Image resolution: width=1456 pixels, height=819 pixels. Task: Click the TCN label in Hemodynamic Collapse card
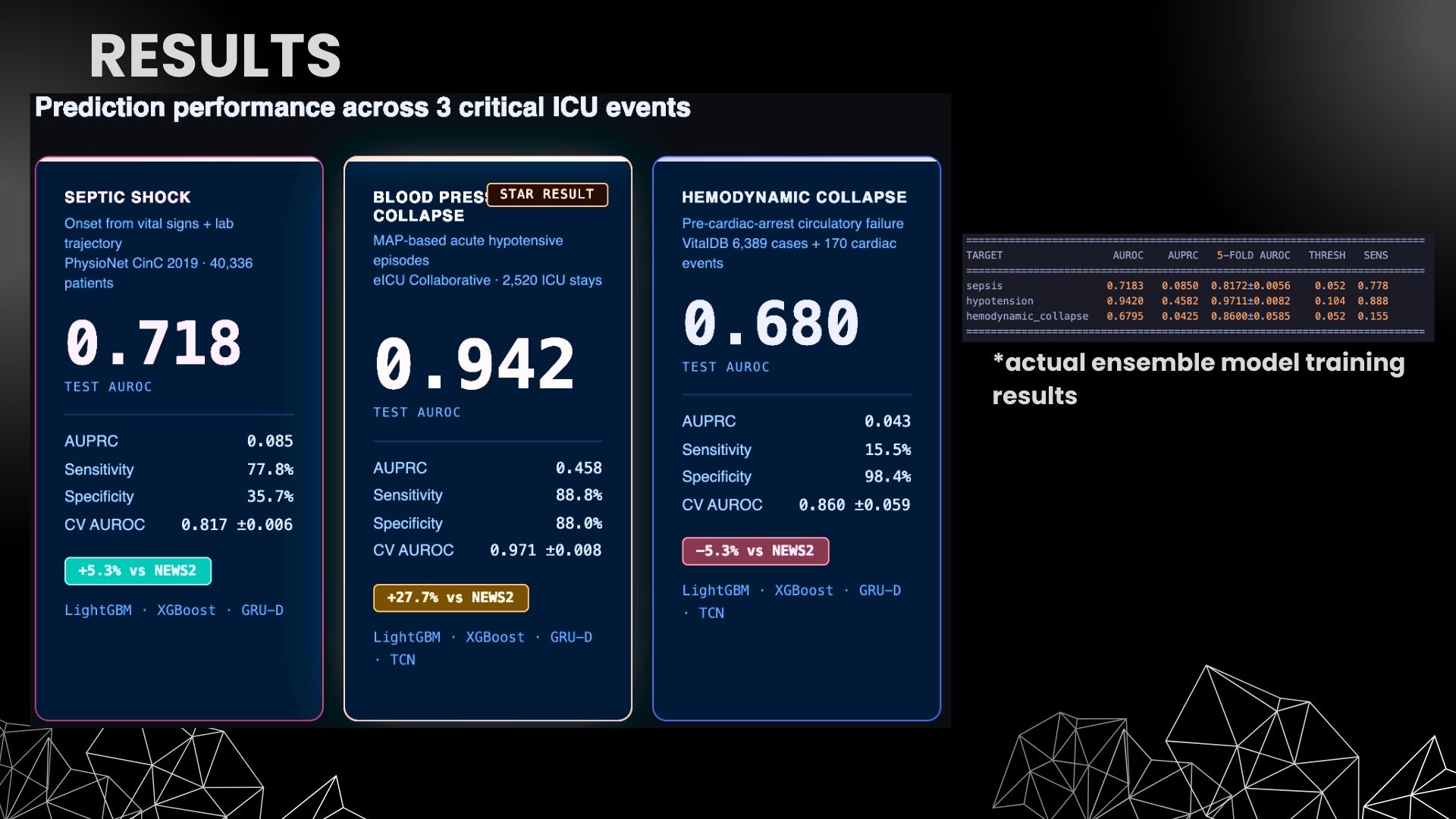click(x=711, y=613)
